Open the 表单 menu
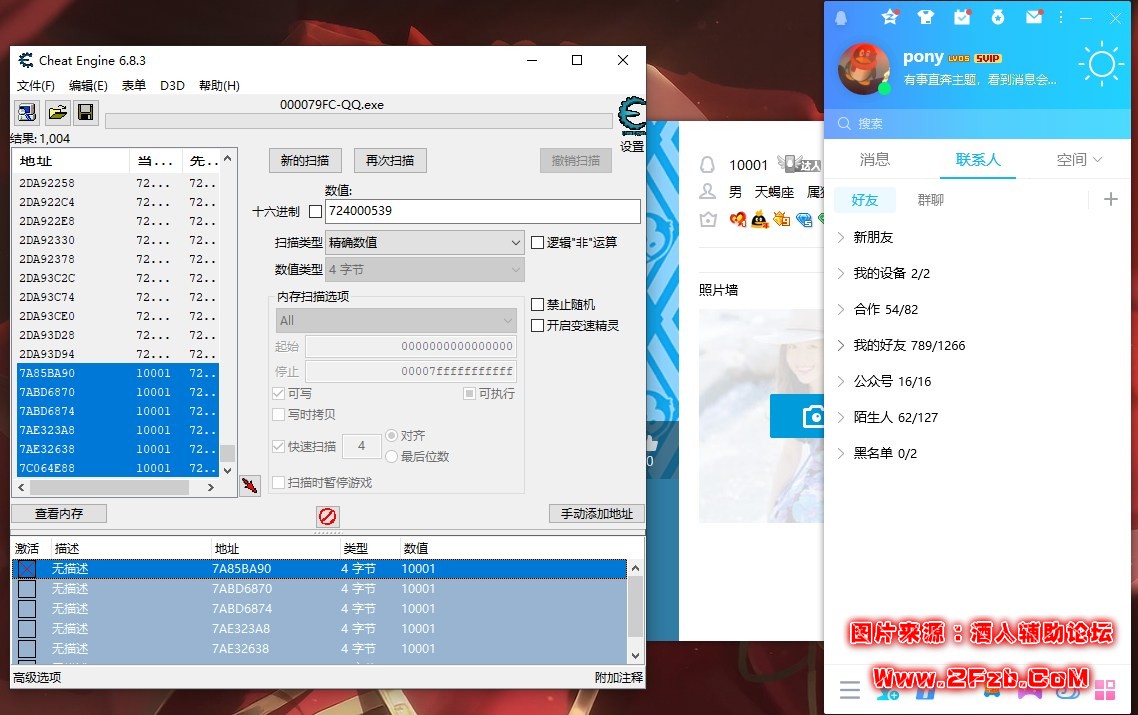 coord(134,86)
